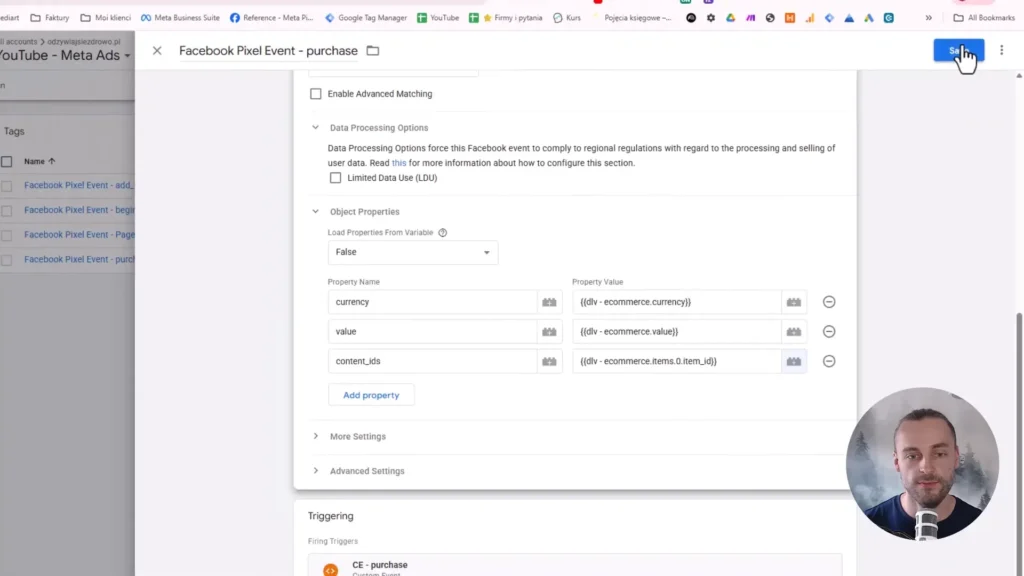Image resolution: width=1024 pixels, height=576 pixels.
Task: Click the folder icon next to tag name
Action: [373, 50]
